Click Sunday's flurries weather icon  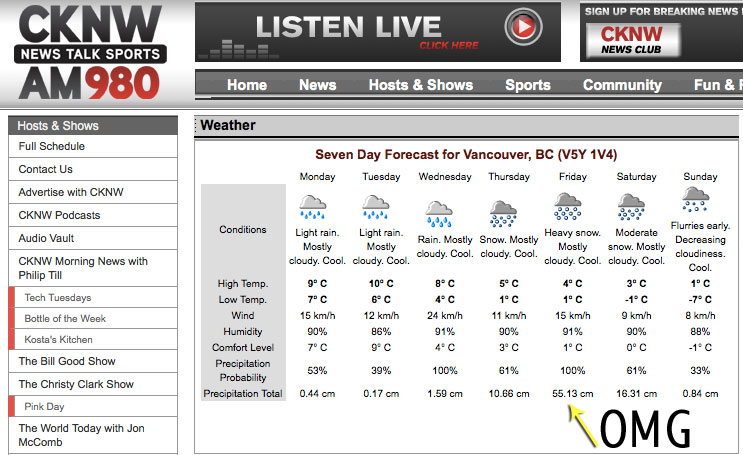pos(696,200)
